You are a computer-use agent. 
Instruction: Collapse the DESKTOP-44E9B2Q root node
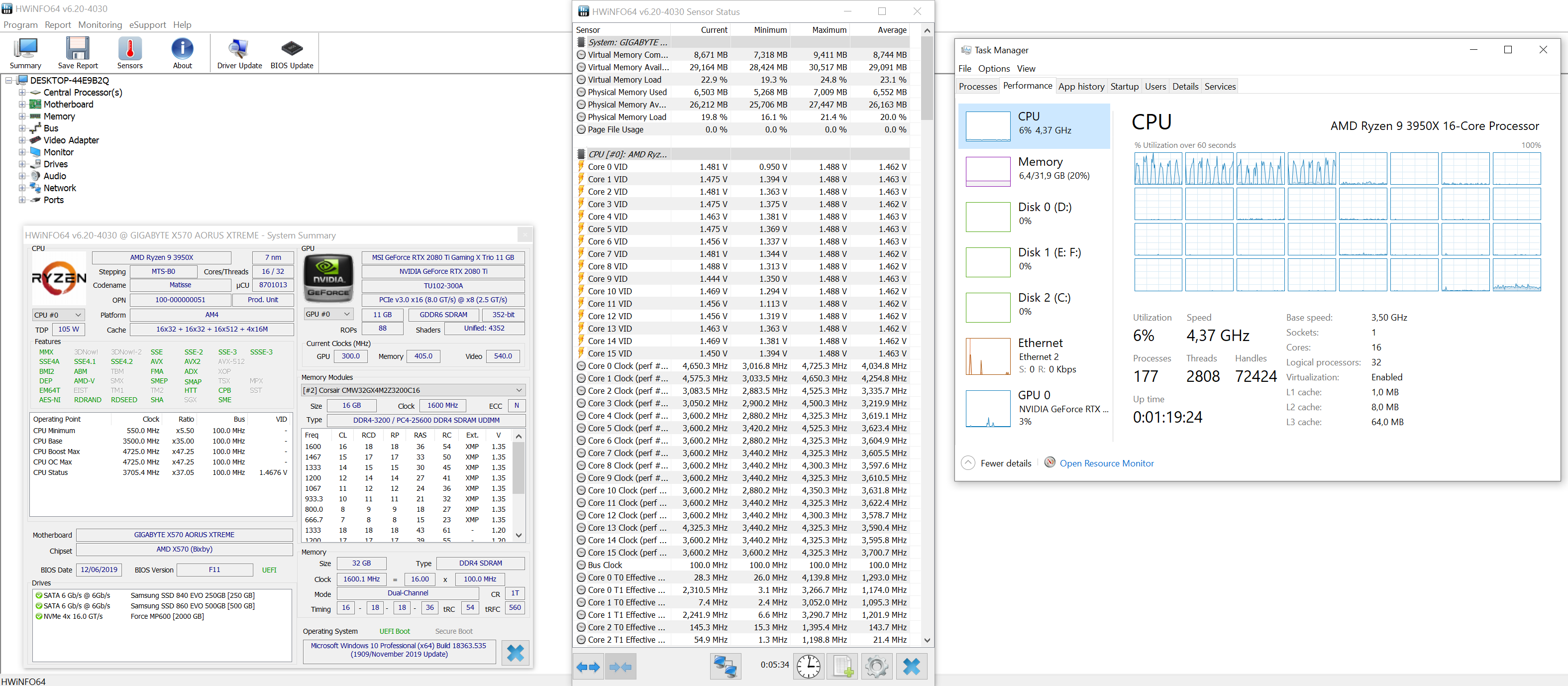click(x=8, y=80)
